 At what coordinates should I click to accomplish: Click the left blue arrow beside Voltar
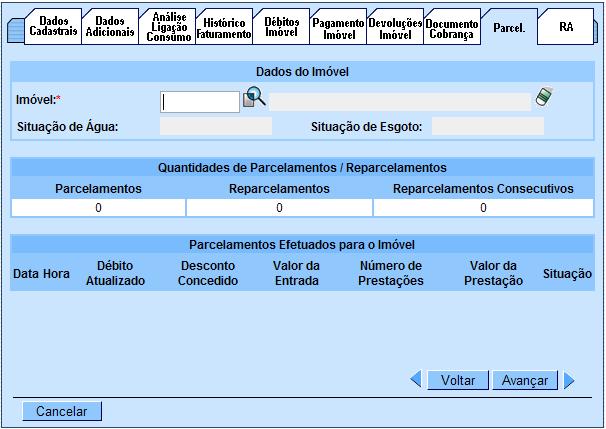[416, 379]
